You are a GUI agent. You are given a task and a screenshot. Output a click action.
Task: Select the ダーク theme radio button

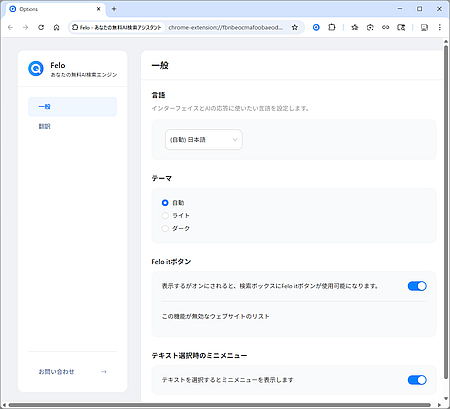click(x=165, y=228)
